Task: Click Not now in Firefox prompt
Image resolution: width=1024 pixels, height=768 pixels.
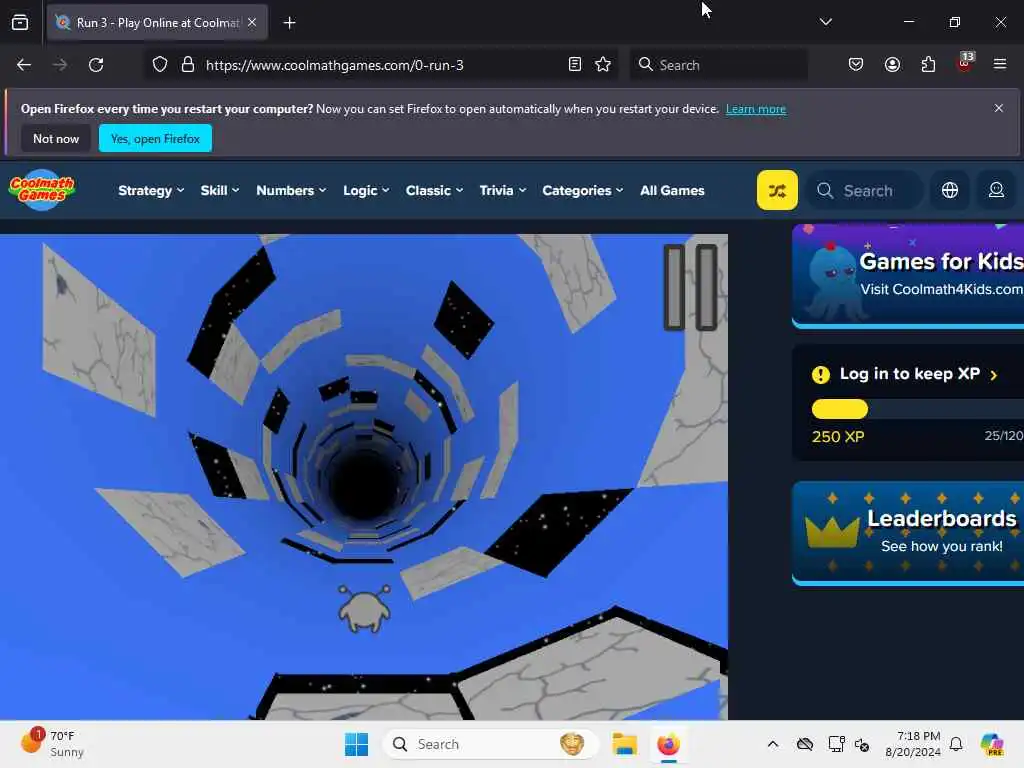Action: click(x=56, y=138)
